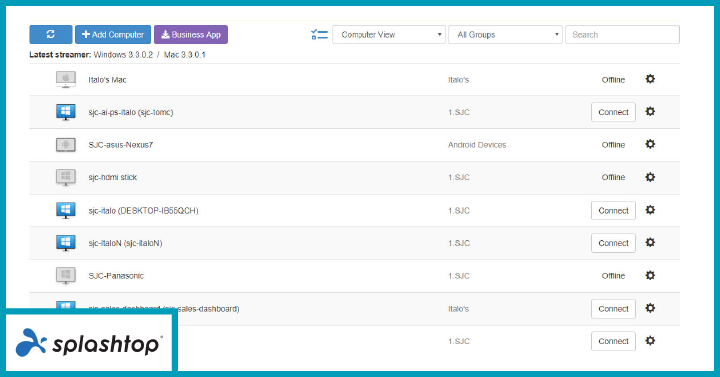This screenshot has height=377, width=720.
Task: Click the Italo's Mac computer icon
Action: [66, 79]
